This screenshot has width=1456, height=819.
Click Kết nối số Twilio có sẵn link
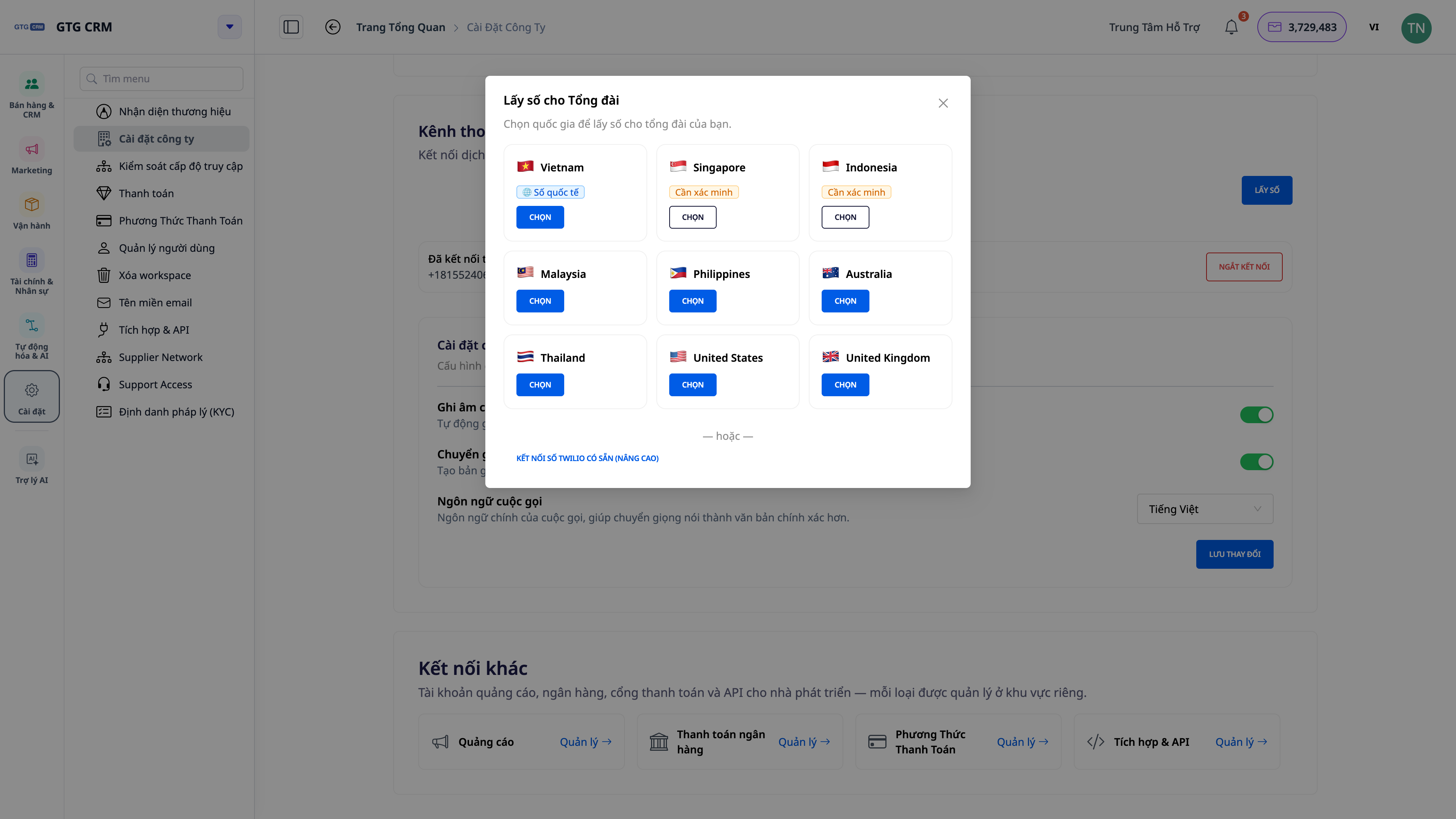pos(587,458)
